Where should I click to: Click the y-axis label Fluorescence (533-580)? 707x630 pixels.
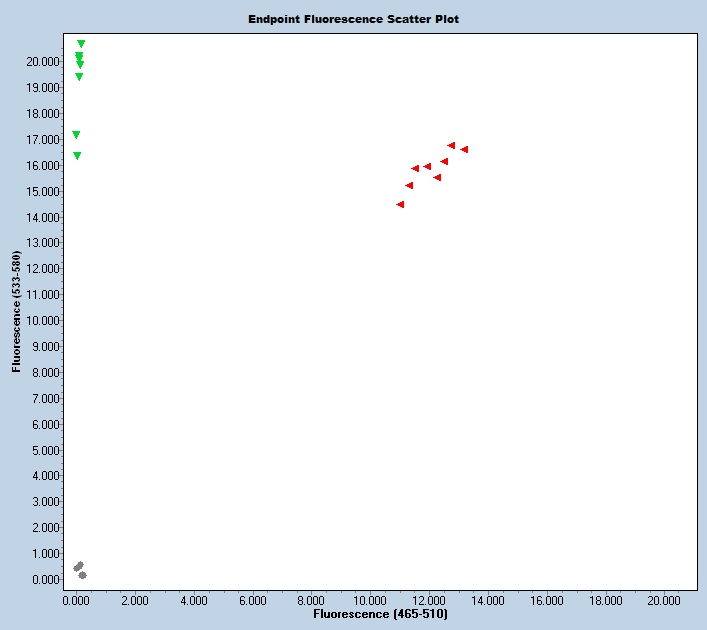17,313
